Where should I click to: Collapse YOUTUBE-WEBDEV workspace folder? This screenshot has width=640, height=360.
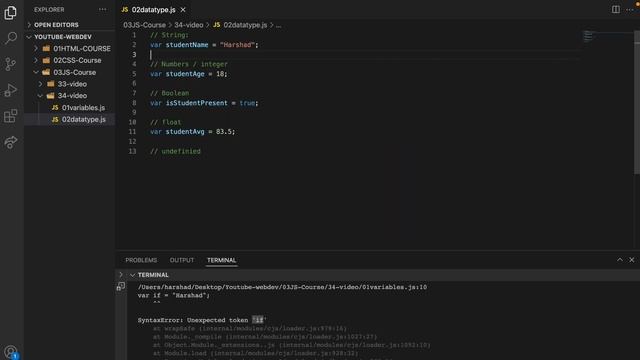(29, 37)
